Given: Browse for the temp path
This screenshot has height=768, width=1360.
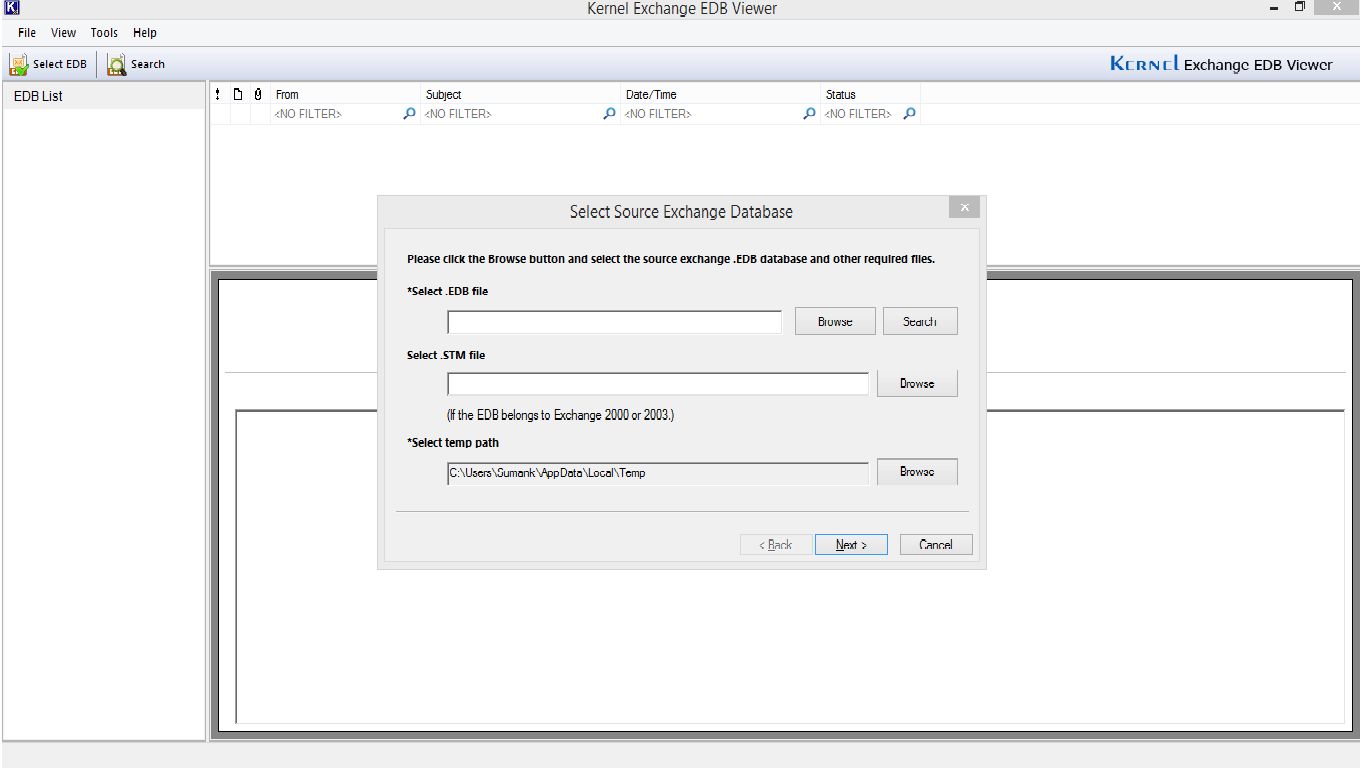Looking at the screenshot, I should (917, 472).
